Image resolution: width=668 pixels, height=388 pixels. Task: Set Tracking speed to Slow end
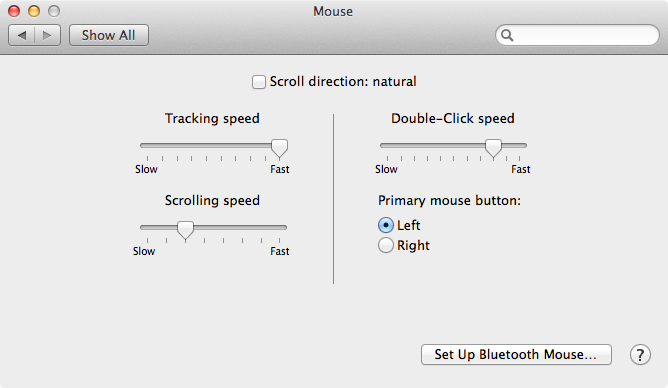tap(147, 146)
